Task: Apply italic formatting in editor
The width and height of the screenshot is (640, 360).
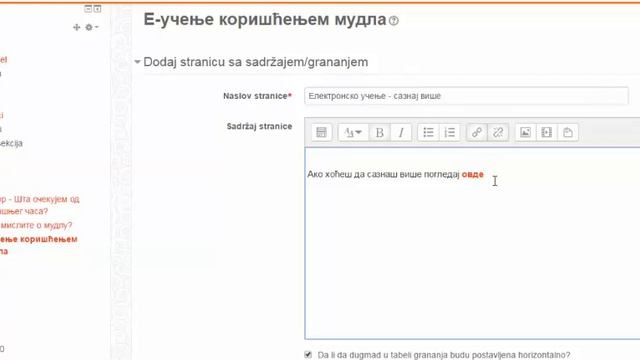Action: pyautogui.click(x=401, y=133)
